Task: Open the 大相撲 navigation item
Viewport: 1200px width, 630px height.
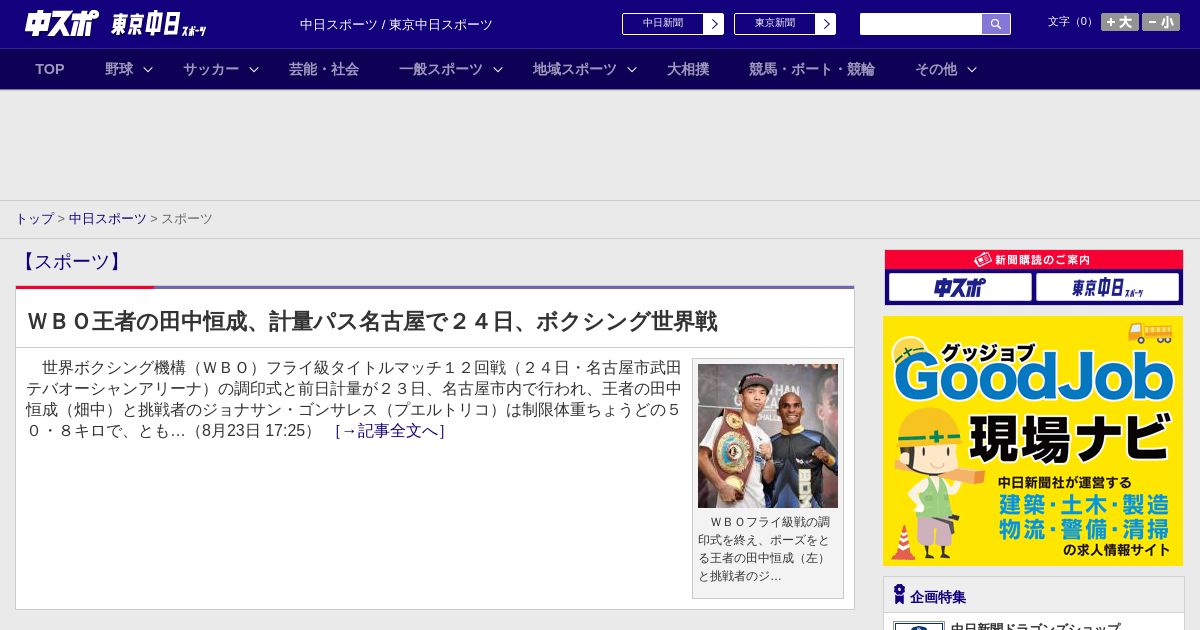Action: click(688, 69)
